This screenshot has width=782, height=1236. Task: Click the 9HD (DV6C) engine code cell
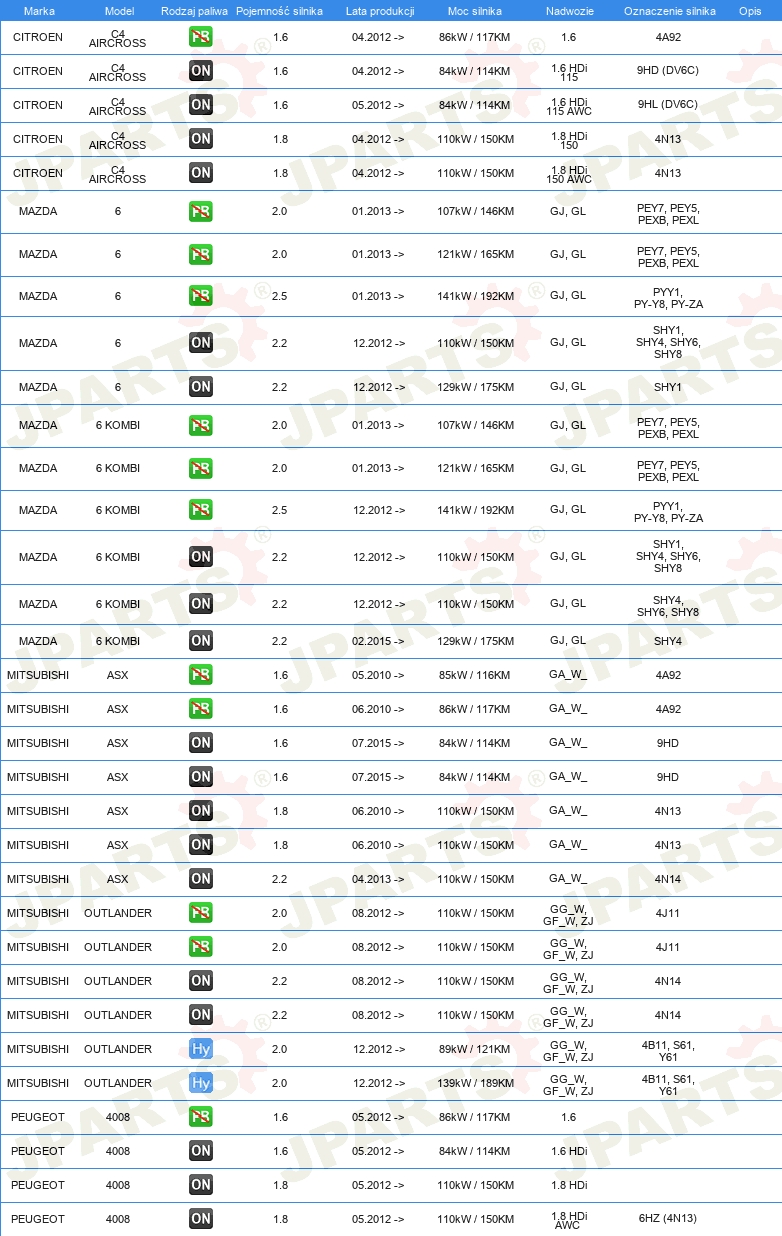click(668, 70)
